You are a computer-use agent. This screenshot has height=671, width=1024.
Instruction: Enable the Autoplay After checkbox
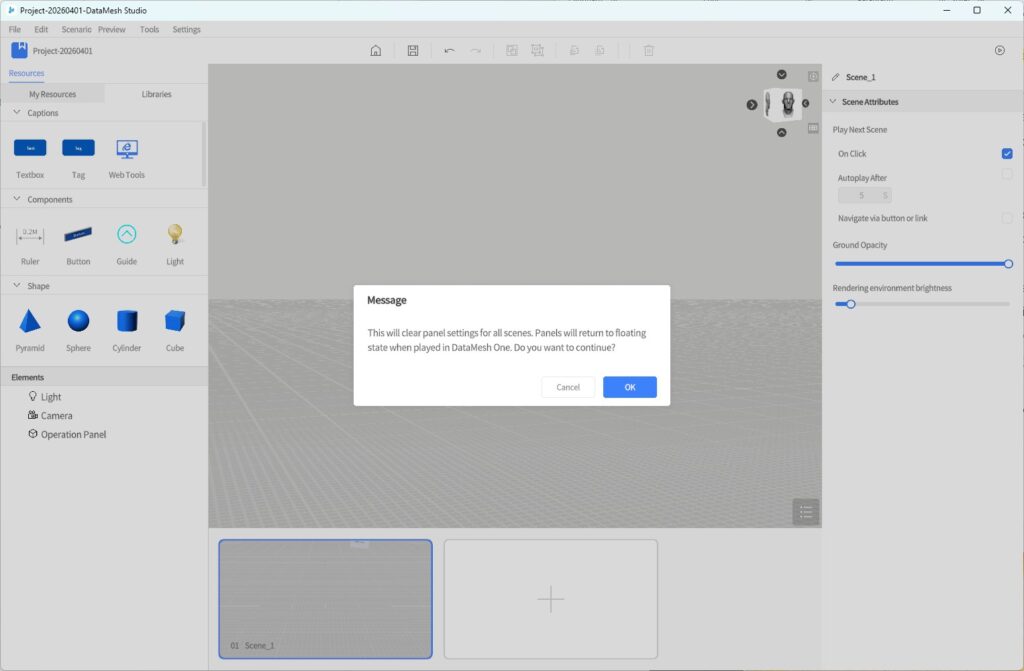coord(1007,175)
